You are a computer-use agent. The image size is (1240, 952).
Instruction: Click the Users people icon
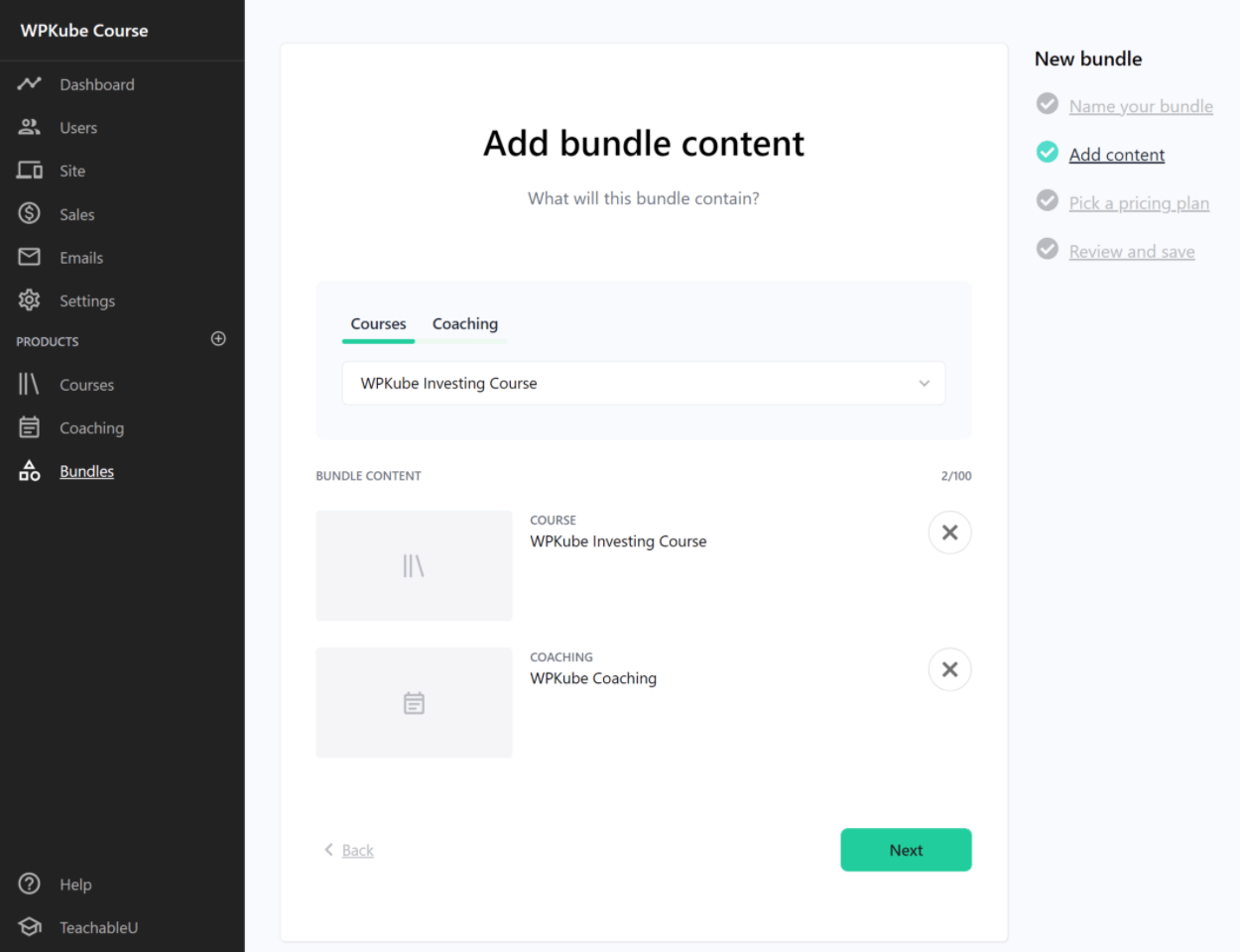[x=29, y=127]
